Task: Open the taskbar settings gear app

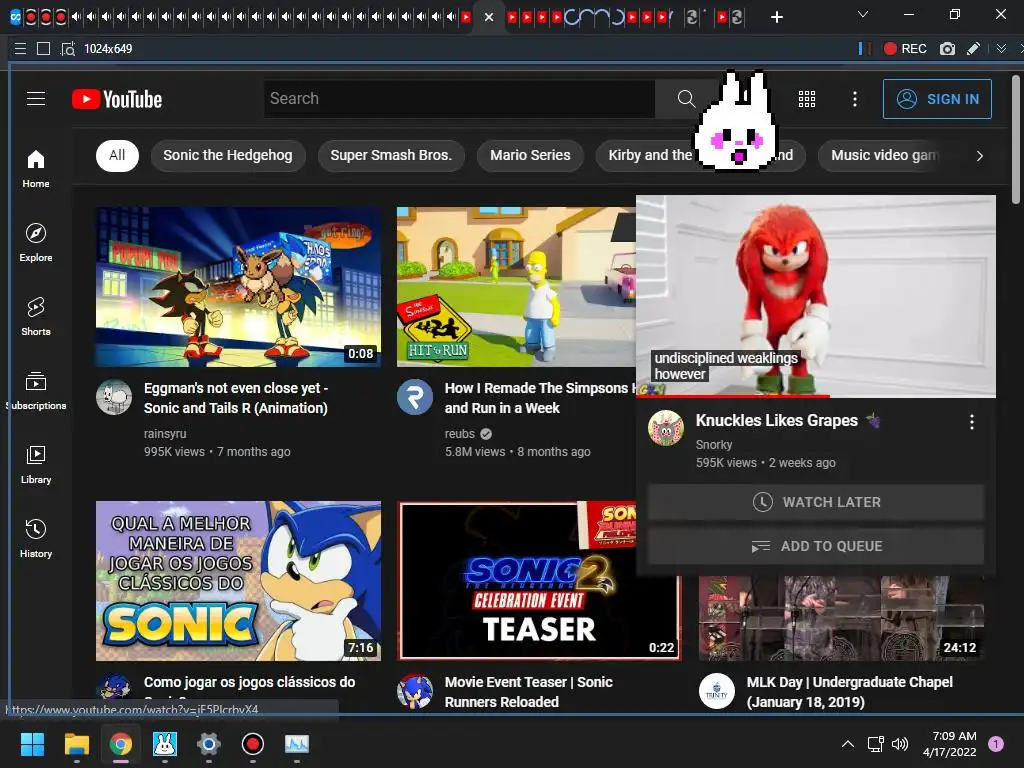Action: [208, 744]
